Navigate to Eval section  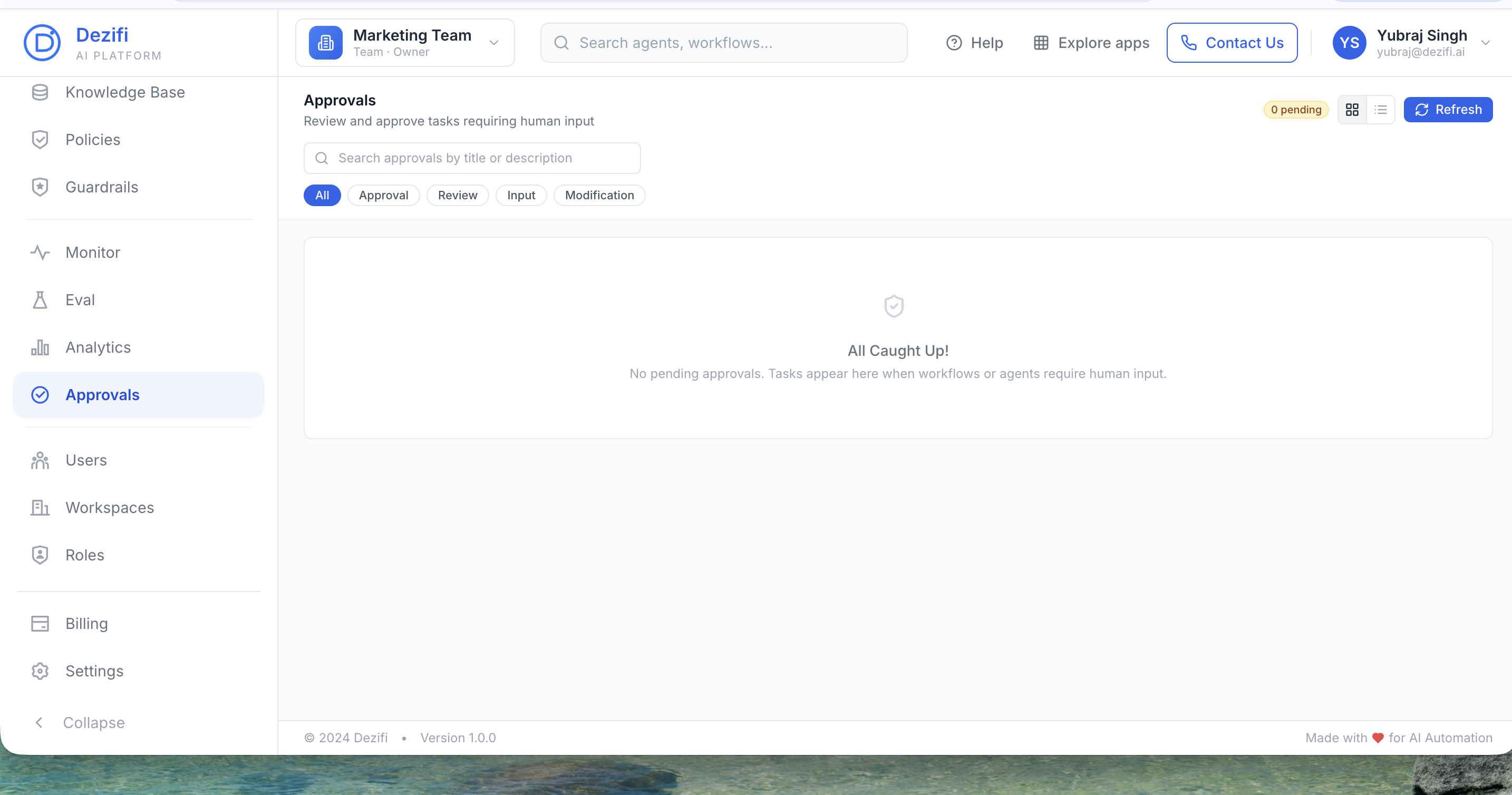pyautogui.click(x=139, y=300)
